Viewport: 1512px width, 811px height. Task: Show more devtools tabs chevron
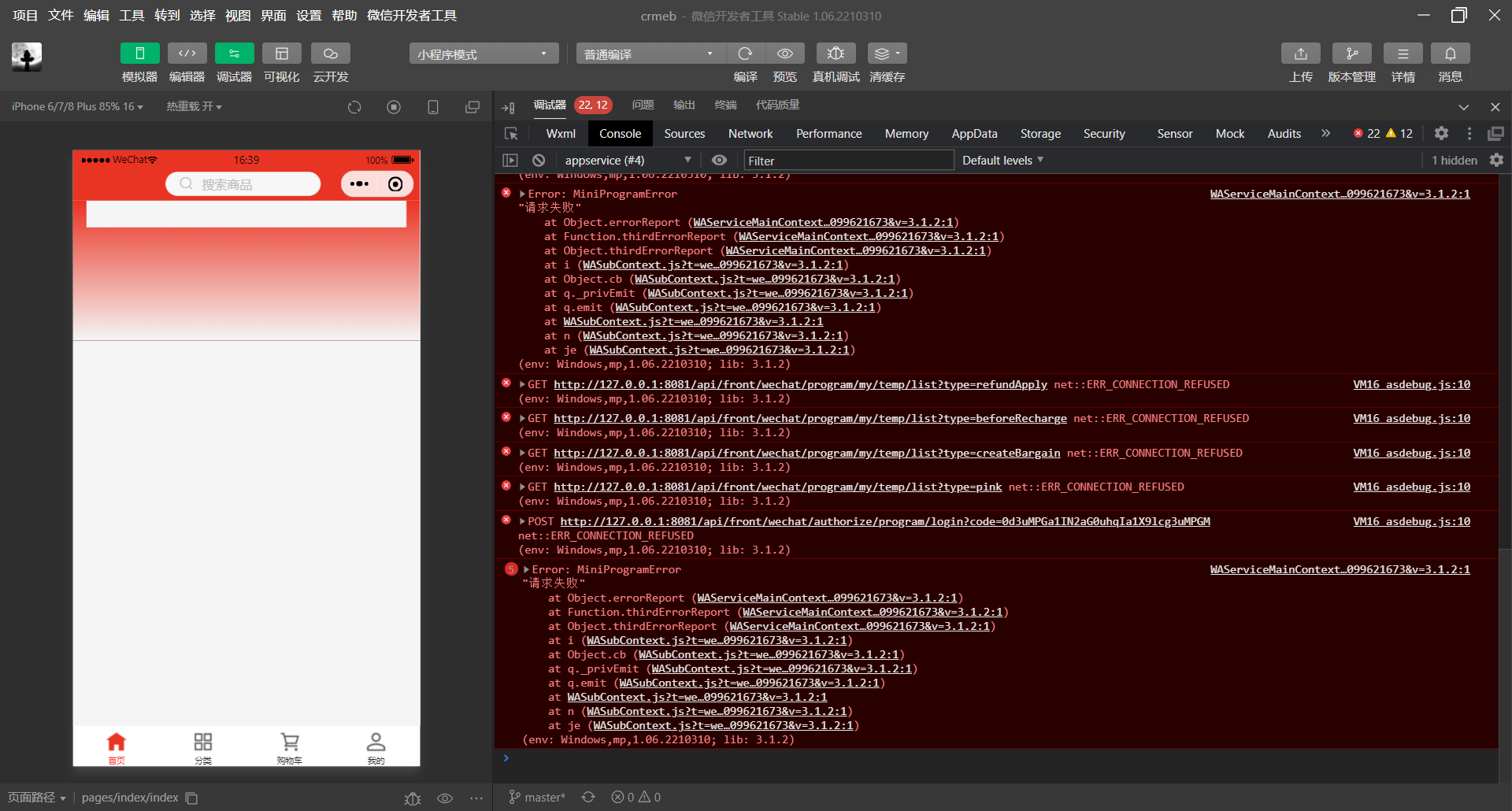pos(1325,133)
